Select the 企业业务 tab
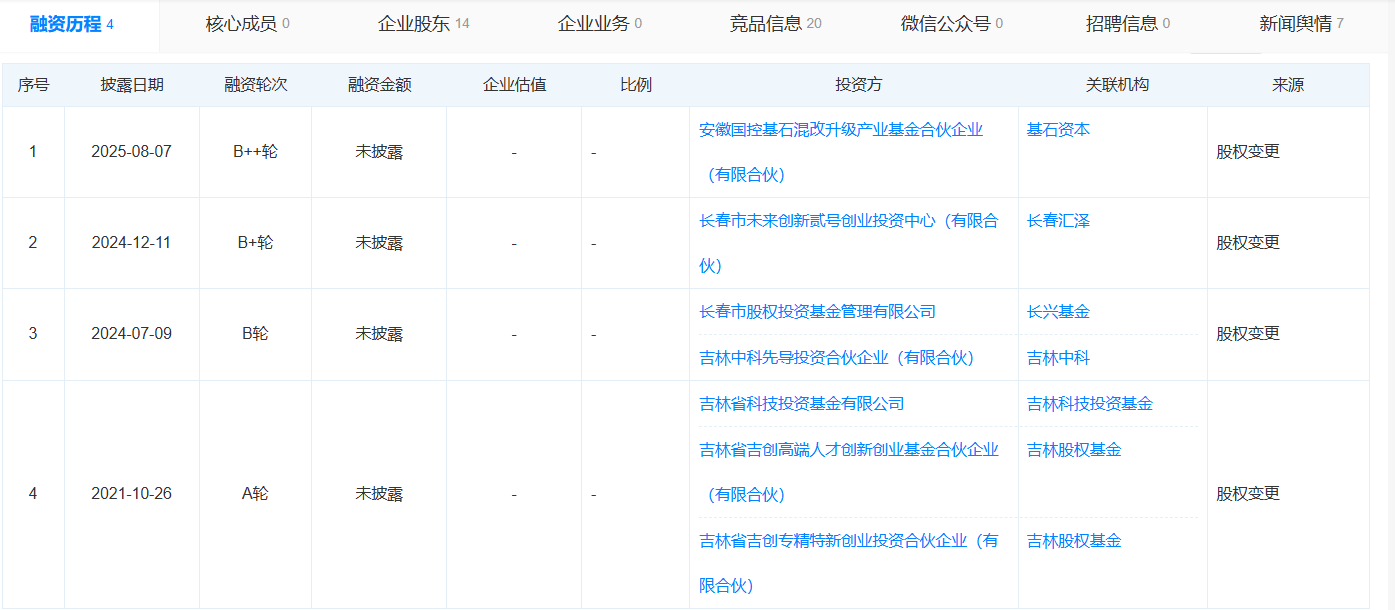The width and height of the screenshot is (1395, 610). [x=600, y=24]
